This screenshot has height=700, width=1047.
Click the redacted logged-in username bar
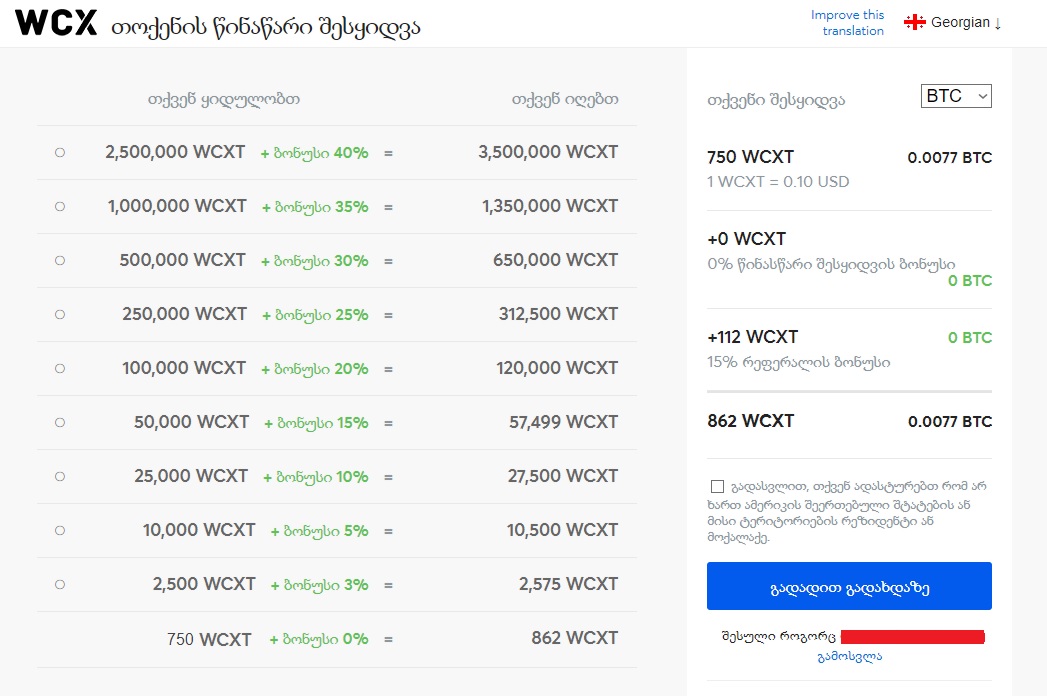913,637
